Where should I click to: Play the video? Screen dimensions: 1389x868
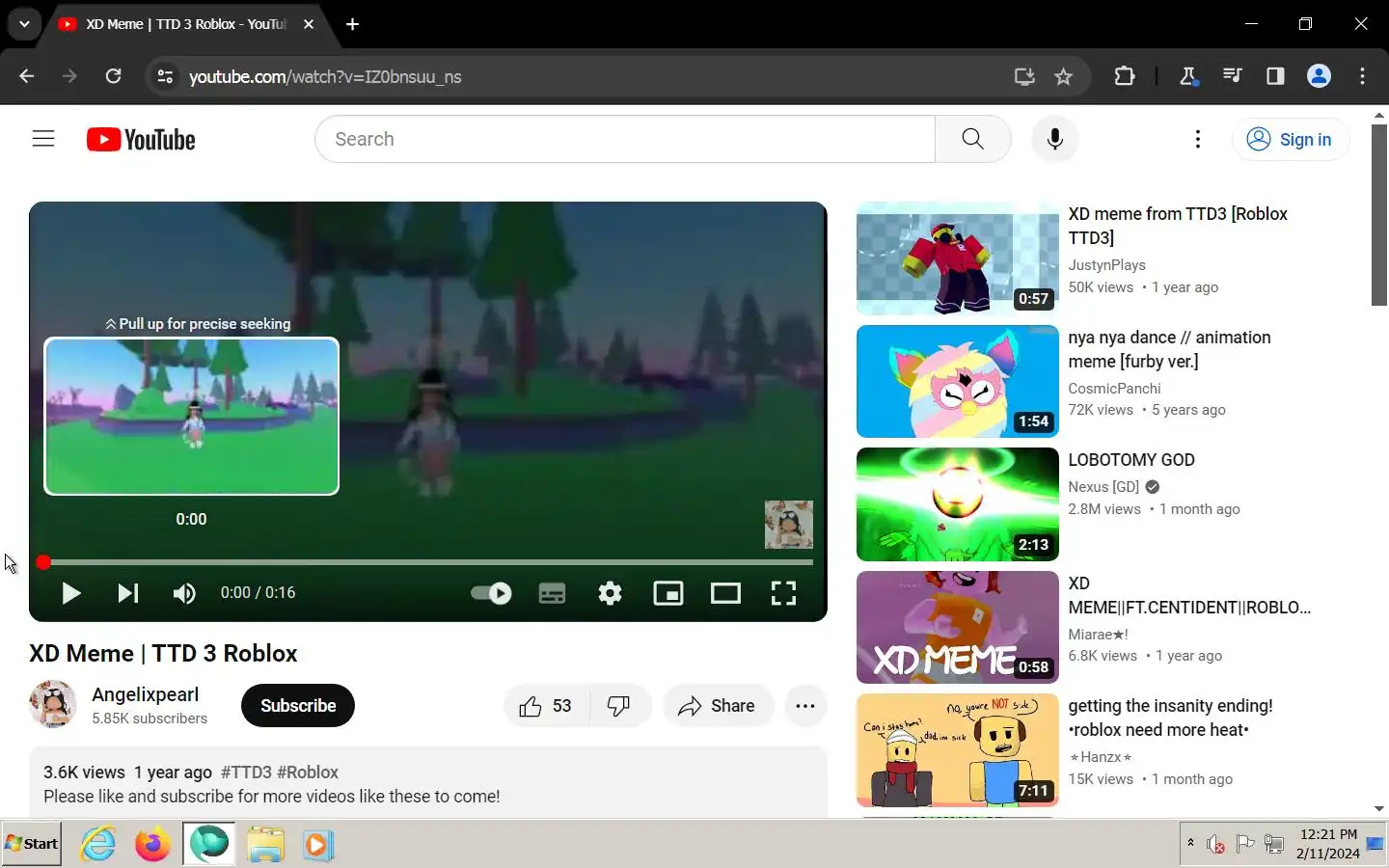click(70, 592)
